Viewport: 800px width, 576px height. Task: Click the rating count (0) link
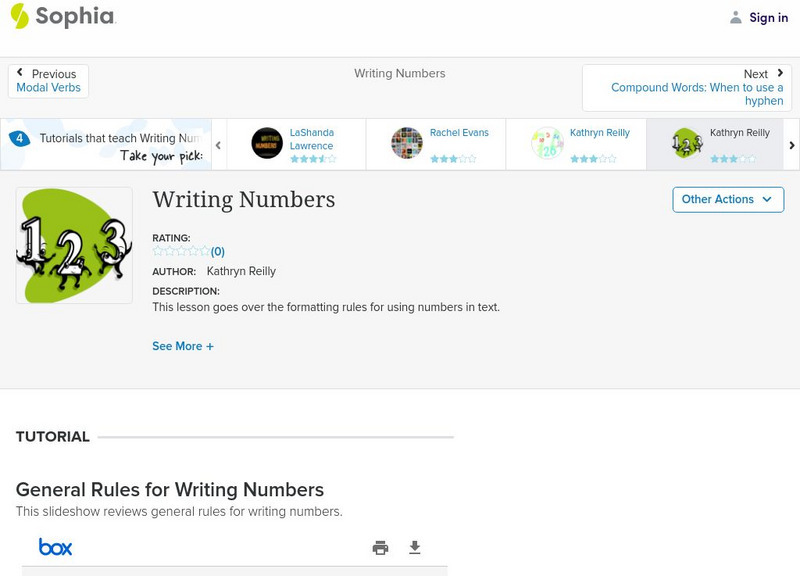(218, 252)
